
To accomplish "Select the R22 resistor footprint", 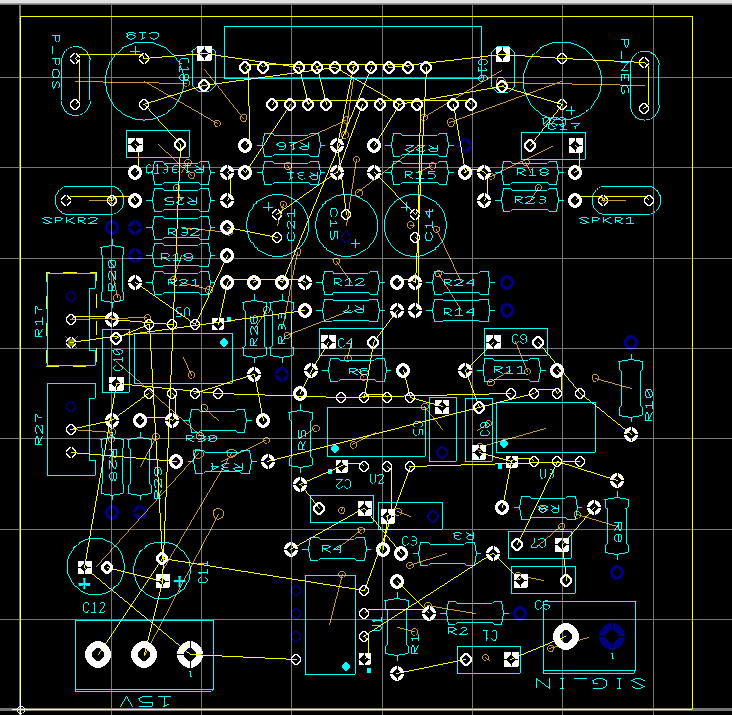I will point(420,146).
